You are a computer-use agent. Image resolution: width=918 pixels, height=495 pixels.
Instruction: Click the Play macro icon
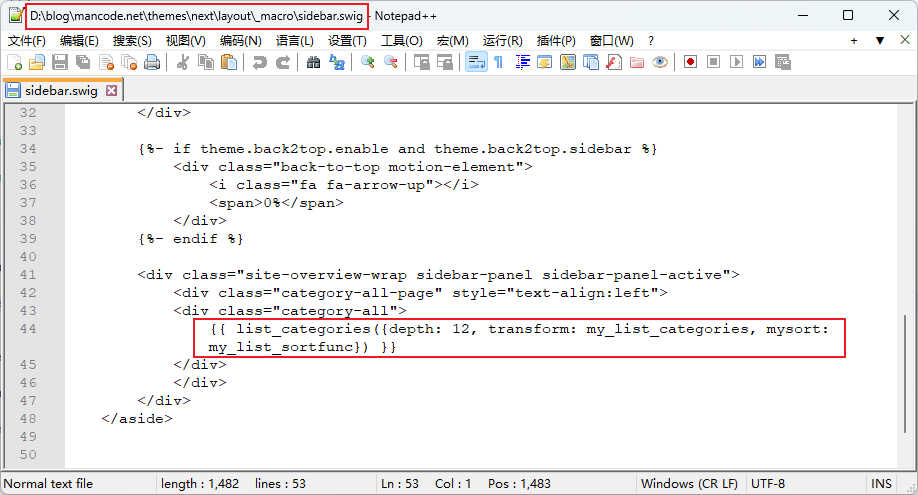[736, 62]
